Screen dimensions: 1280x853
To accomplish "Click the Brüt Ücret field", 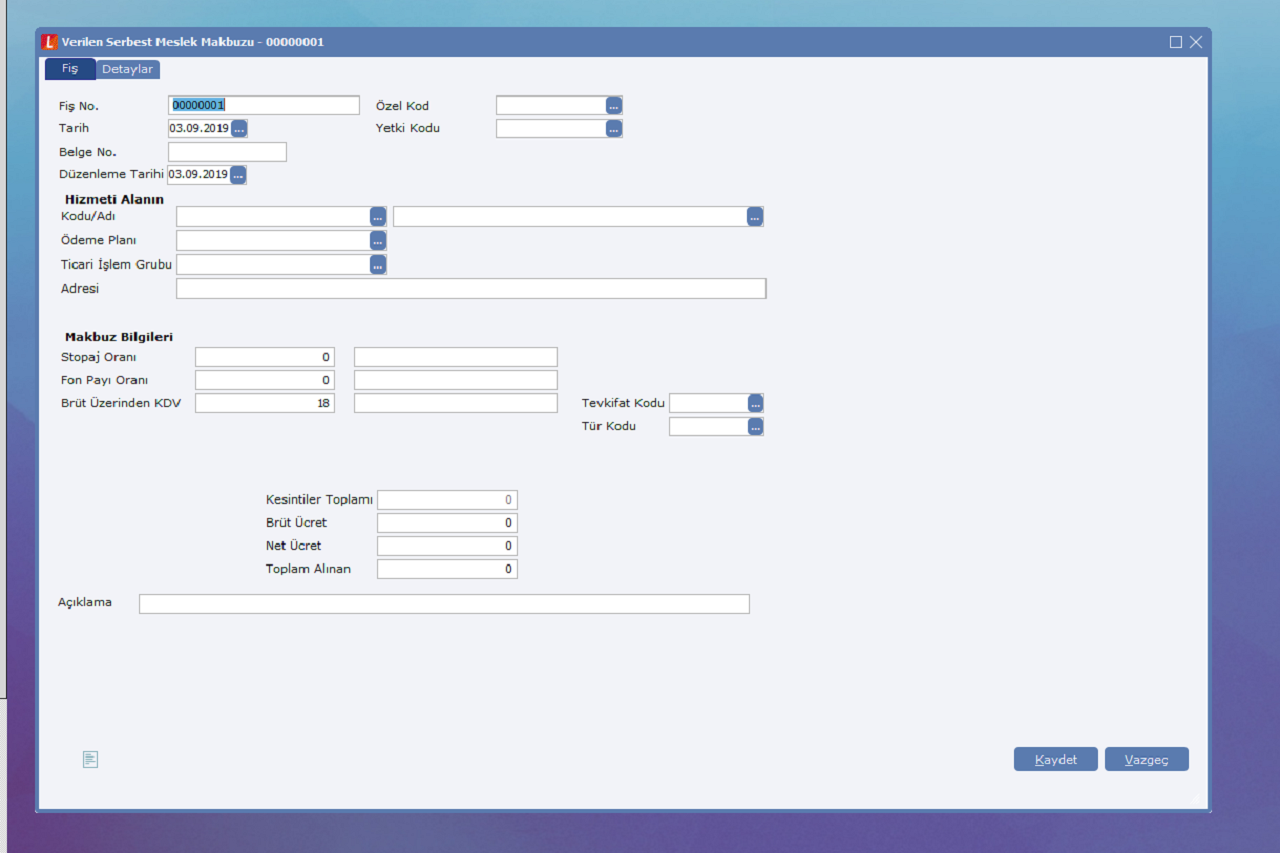I will pyautogui.click(x=447, y=523).
